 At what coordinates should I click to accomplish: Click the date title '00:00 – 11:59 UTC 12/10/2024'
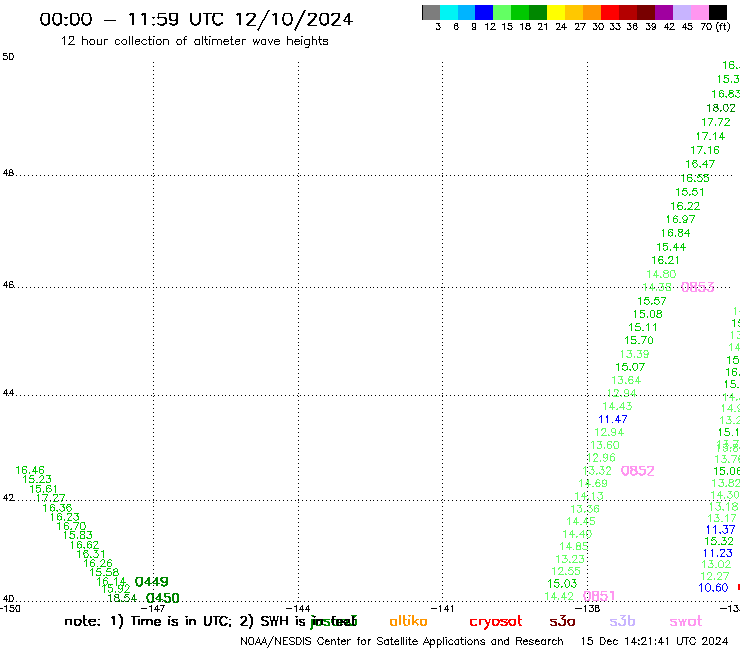coord(196,19)
